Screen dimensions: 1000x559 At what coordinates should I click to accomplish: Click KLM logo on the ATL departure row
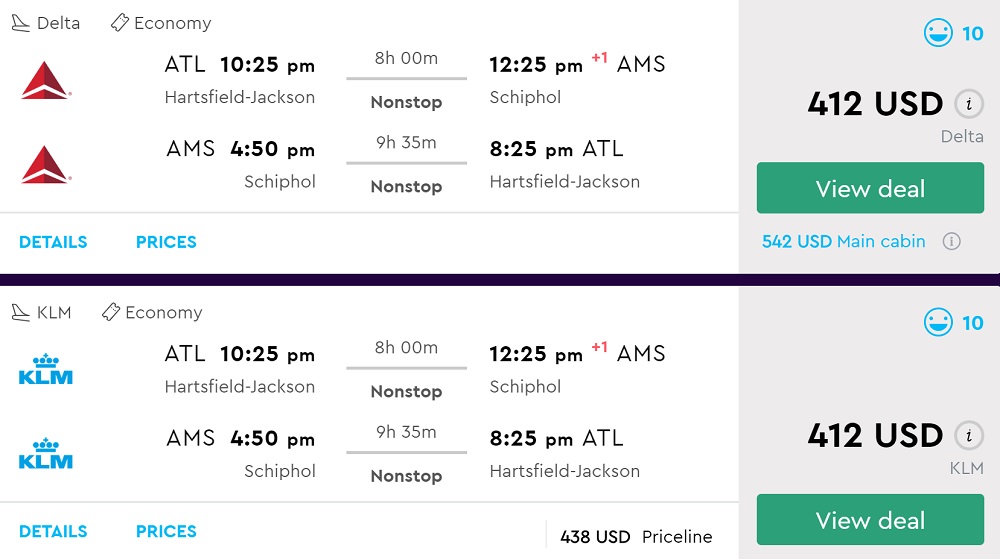[46, 369]
